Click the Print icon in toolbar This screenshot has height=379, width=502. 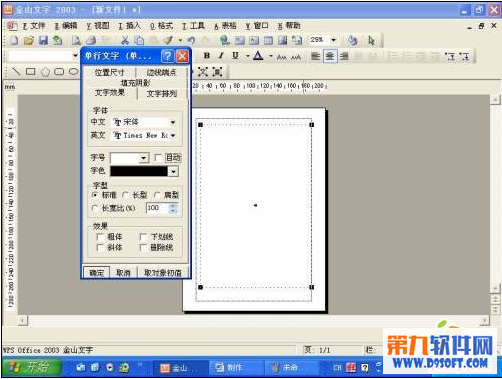pyautogui.click(x=91, y=40)
